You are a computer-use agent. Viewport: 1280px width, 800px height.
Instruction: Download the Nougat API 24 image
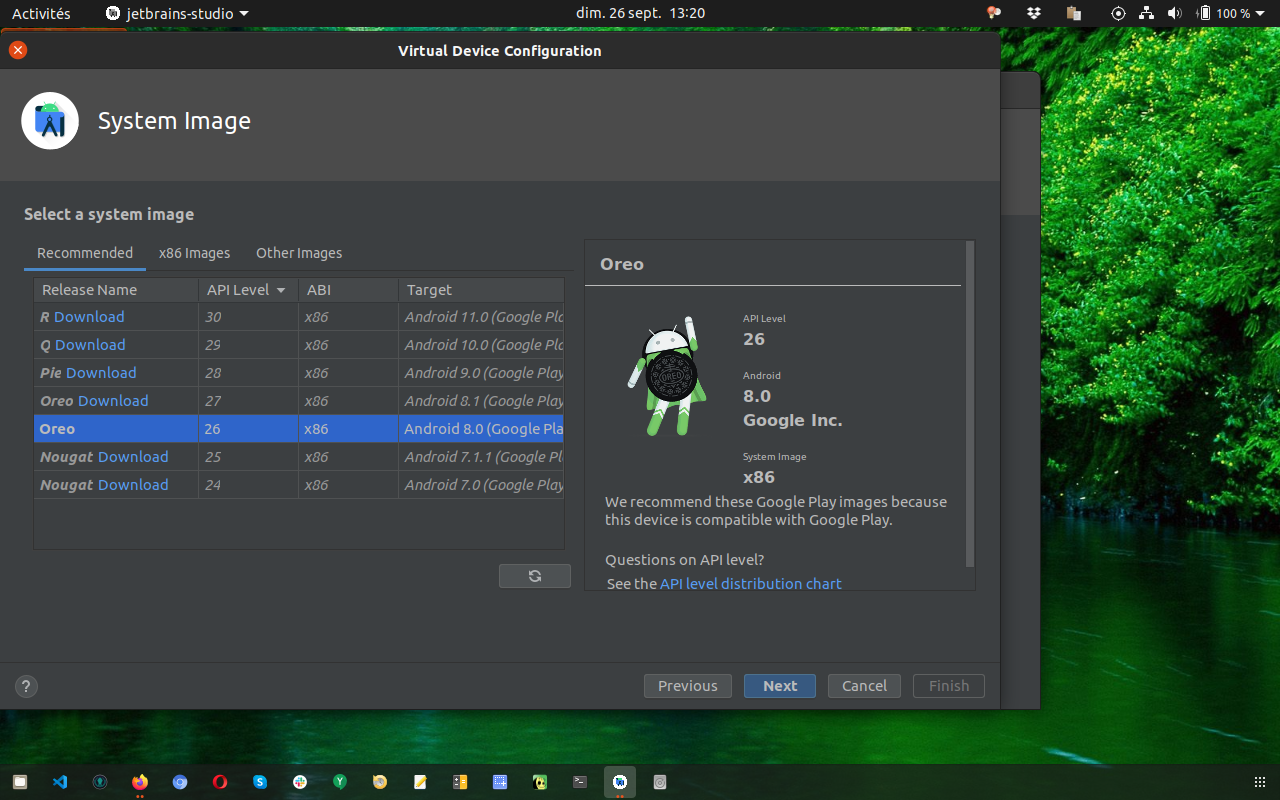coord(133,485)
